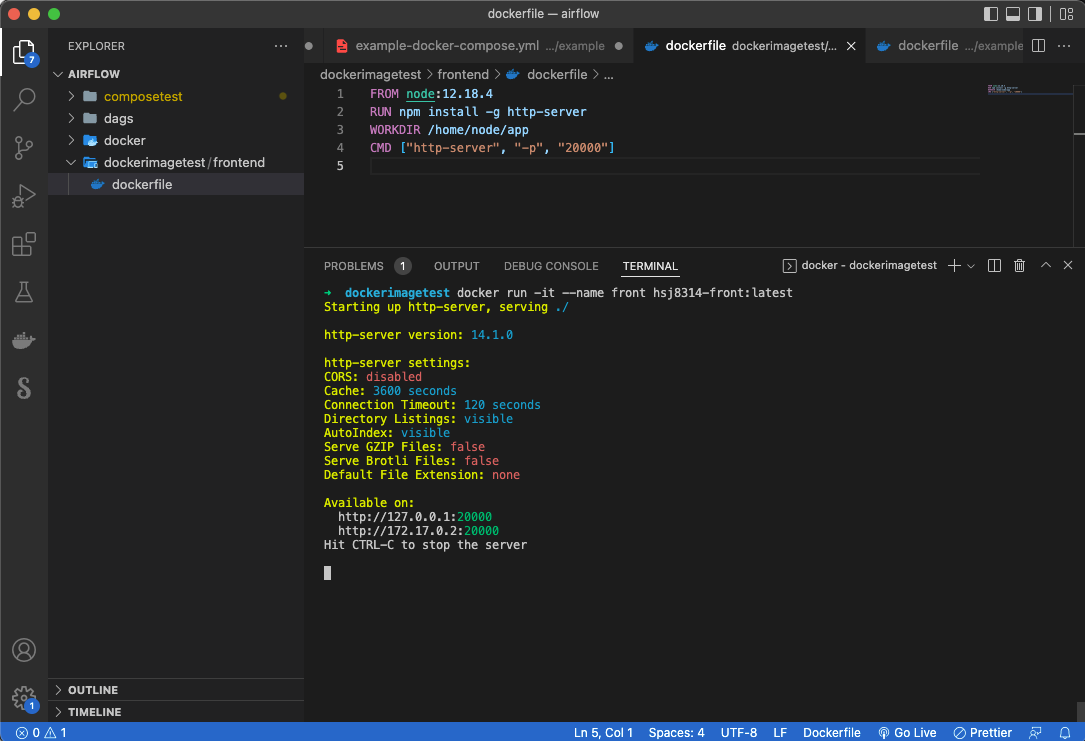Close the dockerimagetest dockerfile tab
1085x741 pixels.
(x=851, y=46)
